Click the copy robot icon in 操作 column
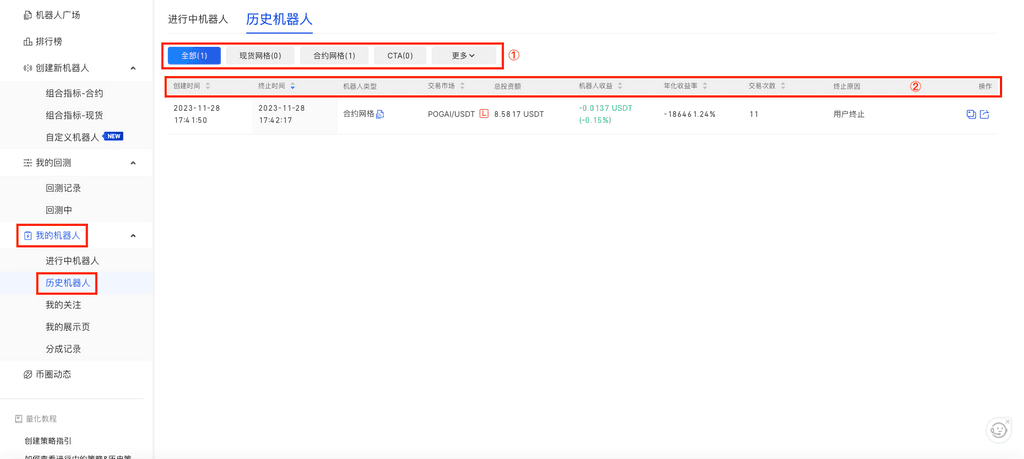Image resolution: width=1024 pixels, height=459 pixels. 971,115
